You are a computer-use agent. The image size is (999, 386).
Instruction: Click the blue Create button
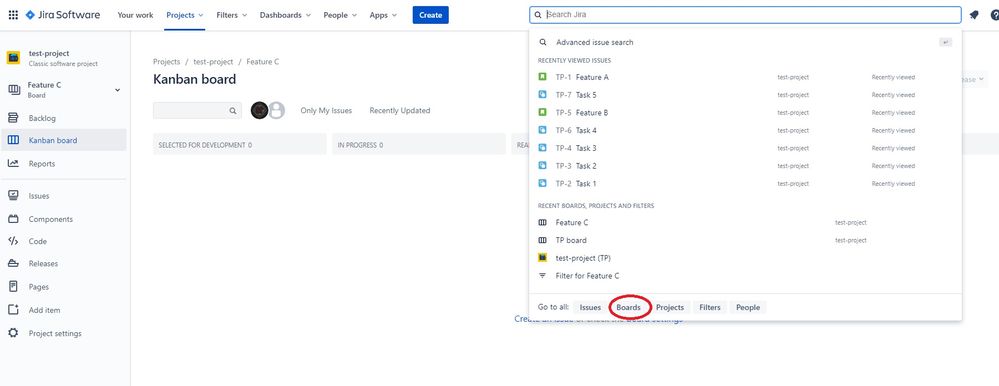(x=431, y=15)
